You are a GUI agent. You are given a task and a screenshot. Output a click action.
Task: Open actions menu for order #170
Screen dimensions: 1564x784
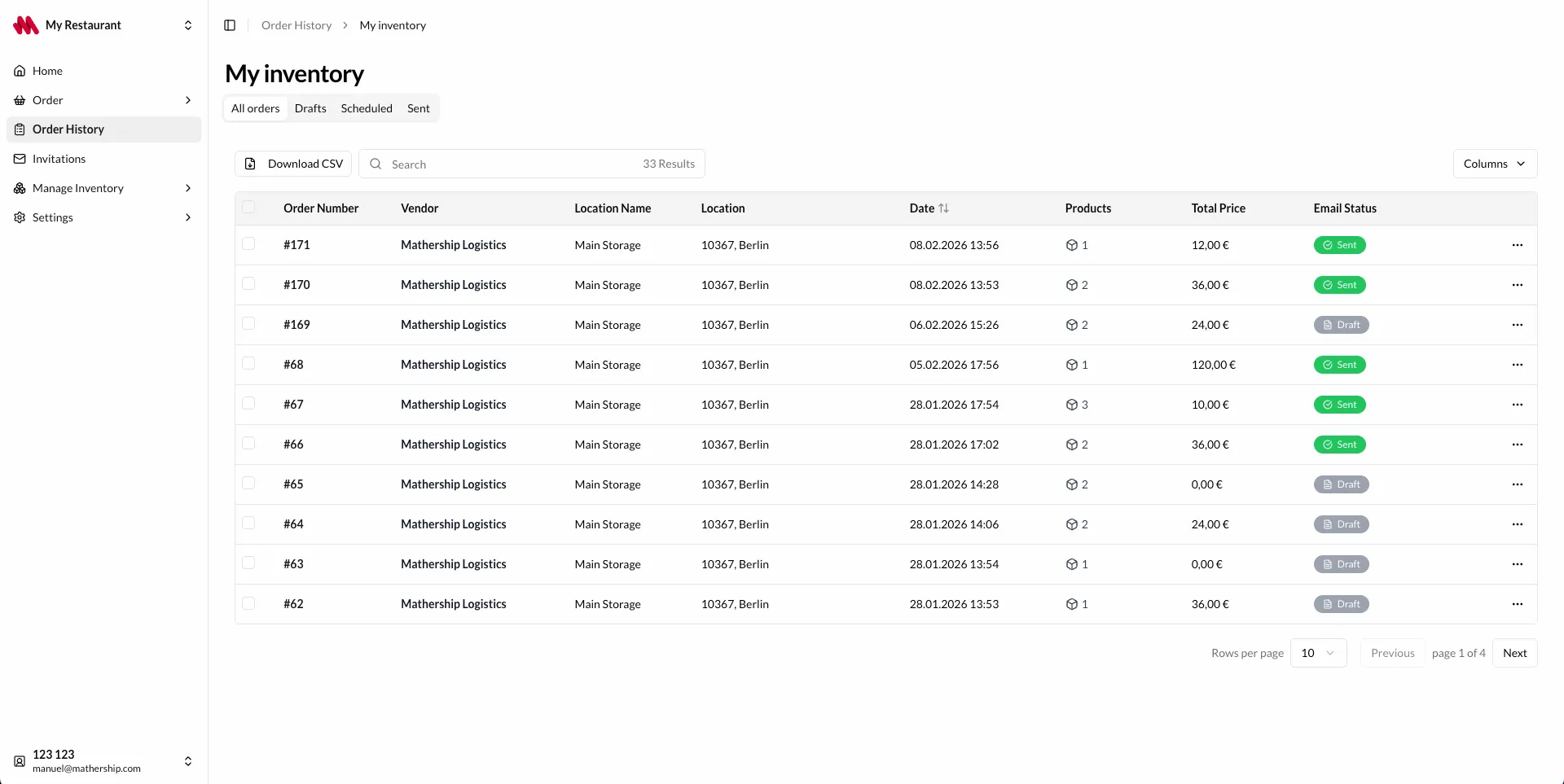coord(1517,285)
